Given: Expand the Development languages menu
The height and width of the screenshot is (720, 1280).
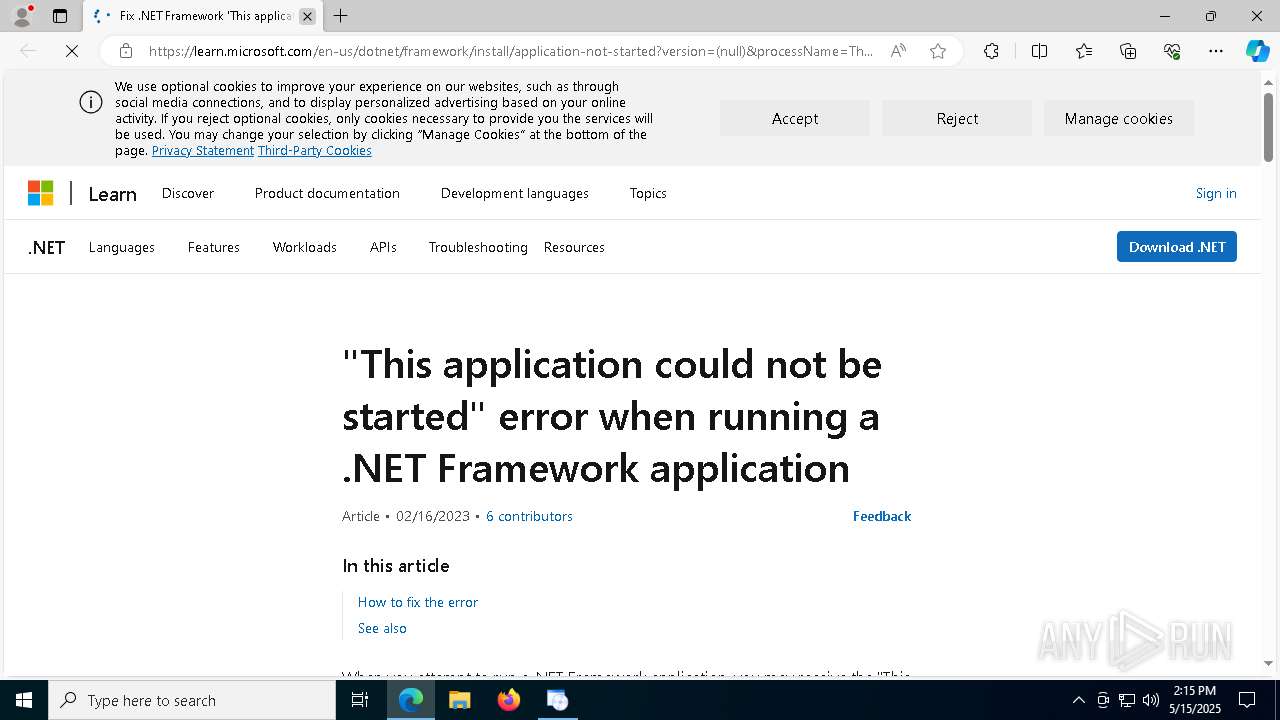Looking at the screenshot, I should (514, 193).
